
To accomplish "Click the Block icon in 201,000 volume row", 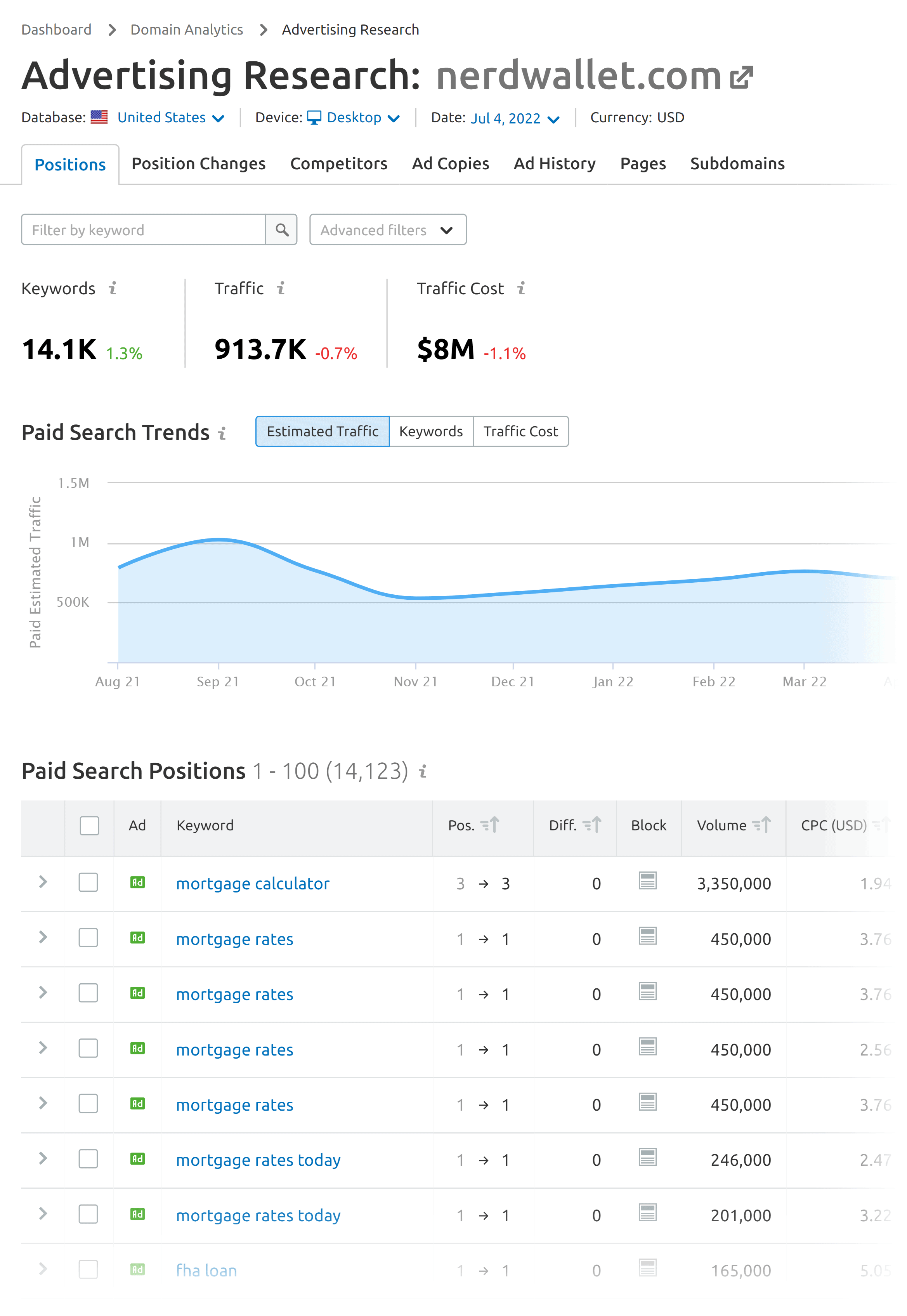I will point(647,1212).
